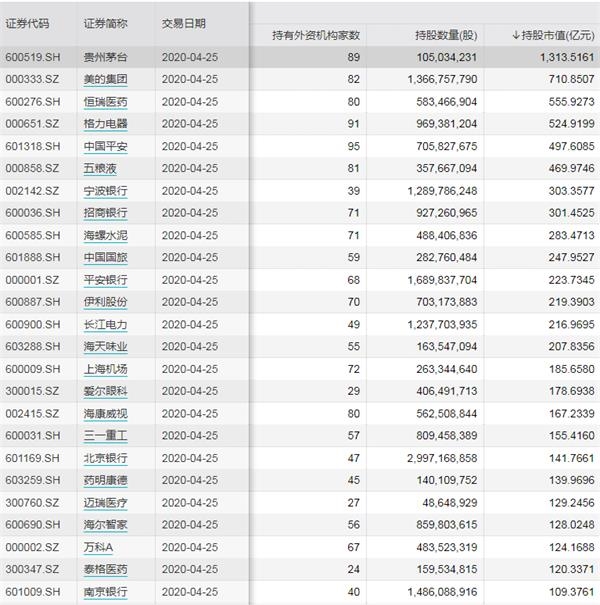The image size is (600, 605).
Task: Open the 泰格医药 stock link
Action: click(x=105, y=570)
